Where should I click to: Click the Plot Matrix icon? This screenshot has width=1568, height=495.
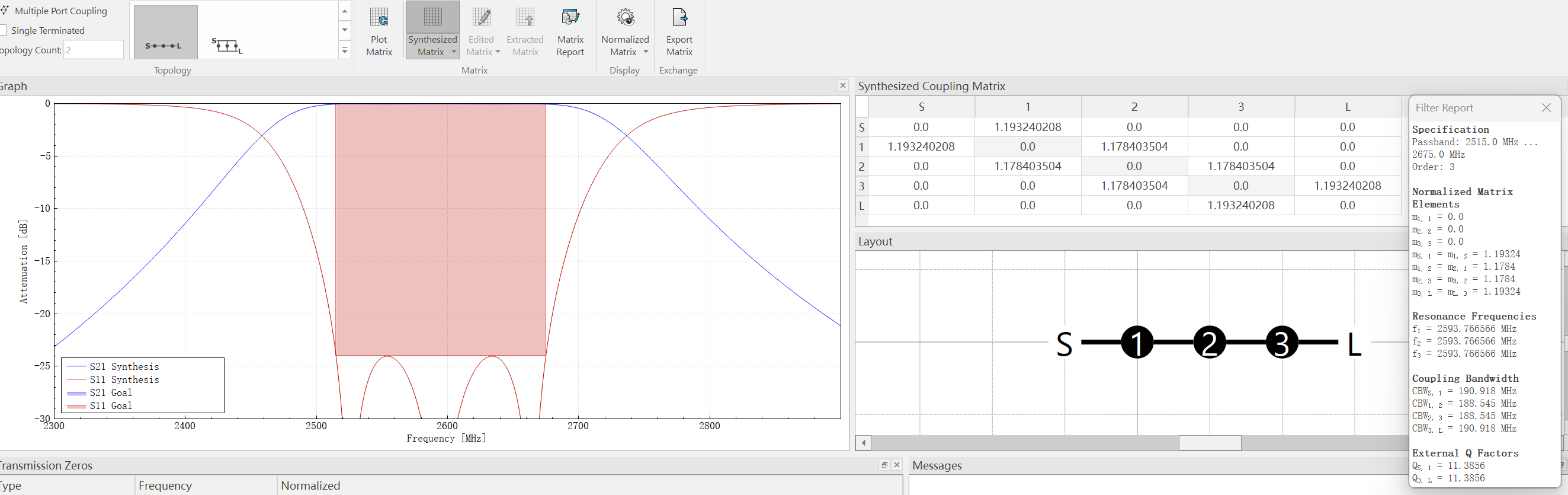[x=379, y=17]
